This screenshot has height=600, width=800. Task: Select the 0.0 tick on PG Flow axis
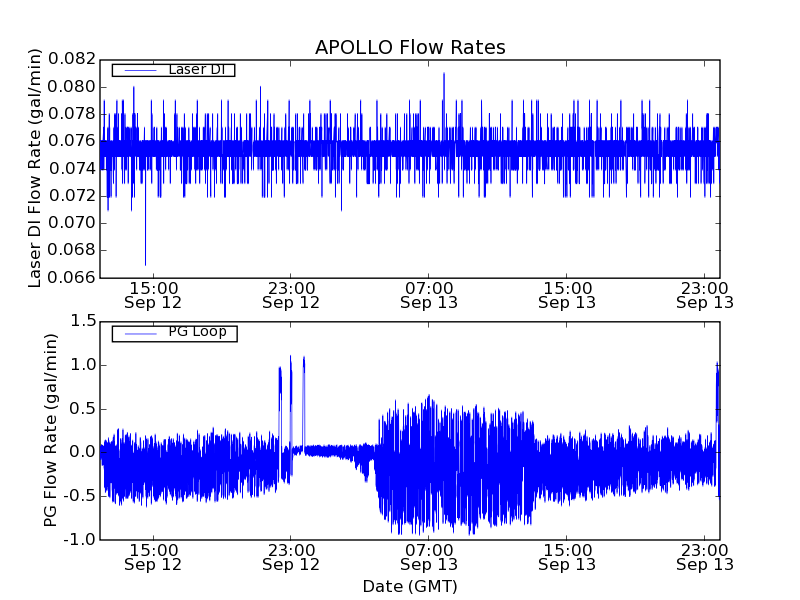[x=83, y=452]
